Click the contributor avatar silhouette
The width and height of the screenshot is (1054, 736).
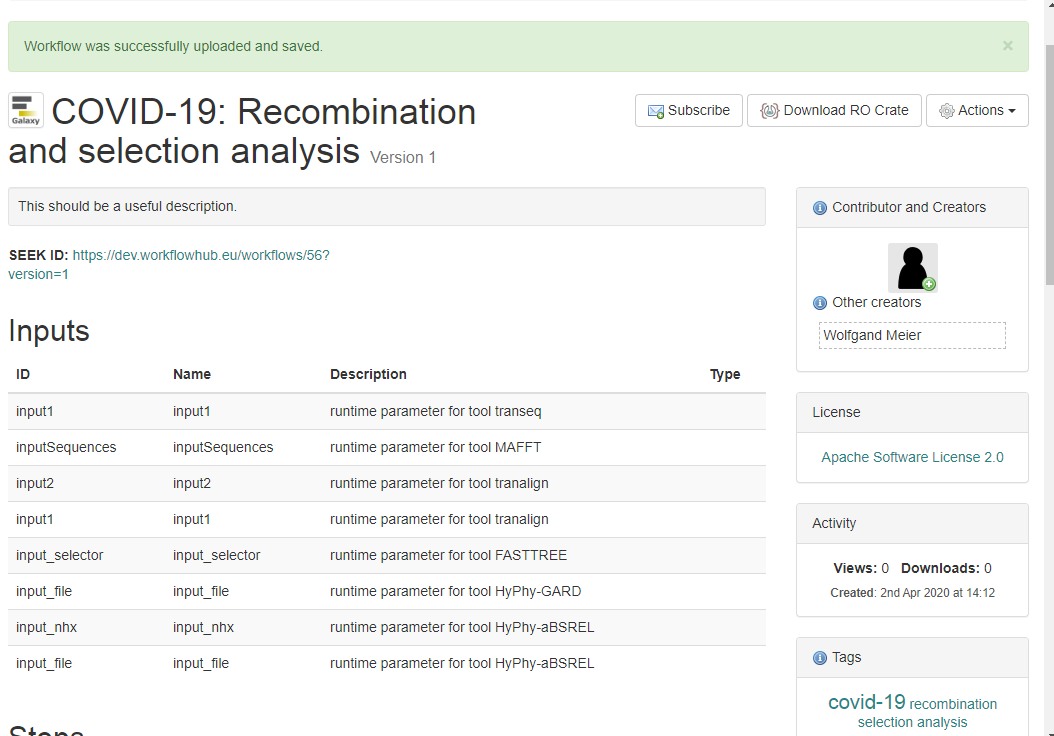coord(912,267)
